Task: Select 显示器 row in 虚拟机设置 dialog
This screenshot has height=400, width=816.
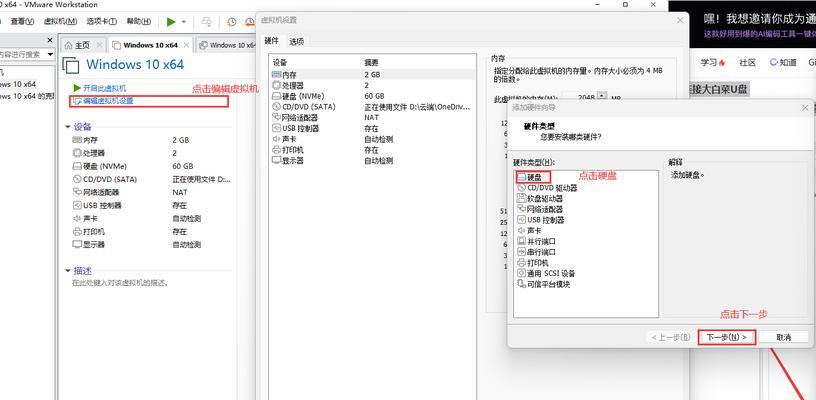Action: tap(373, 161)
